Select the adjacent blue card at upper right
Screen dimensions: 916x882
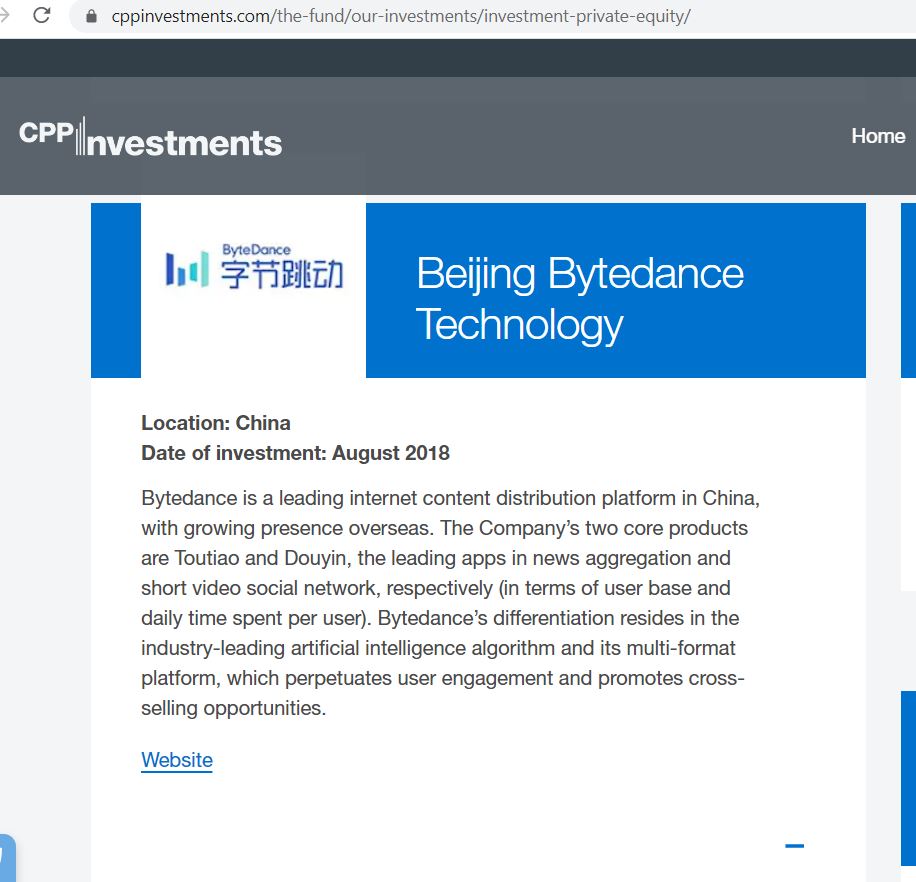[x=908, y=290]
